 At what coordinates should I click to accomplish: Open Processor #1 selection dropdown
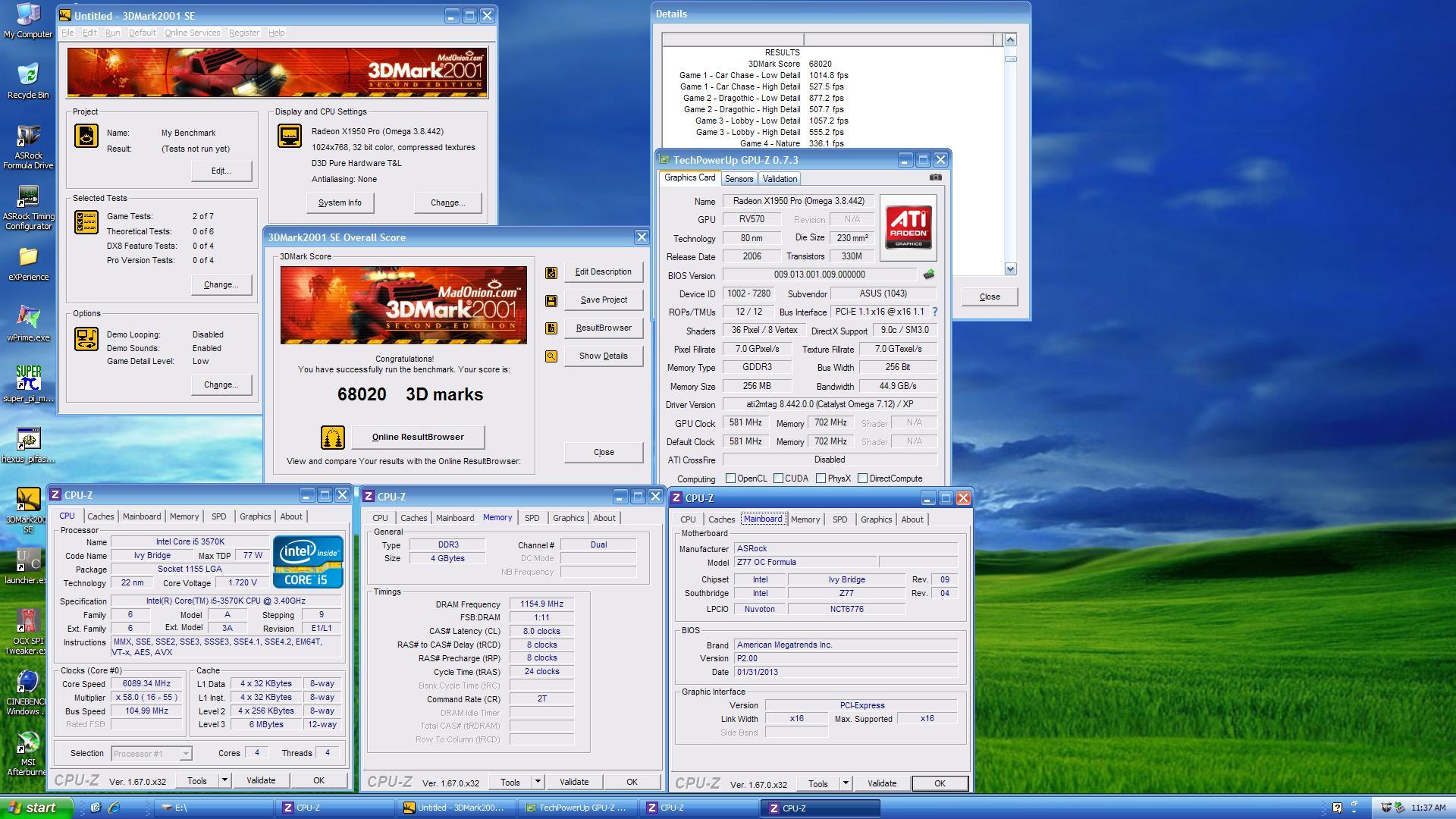coord(186,754)
